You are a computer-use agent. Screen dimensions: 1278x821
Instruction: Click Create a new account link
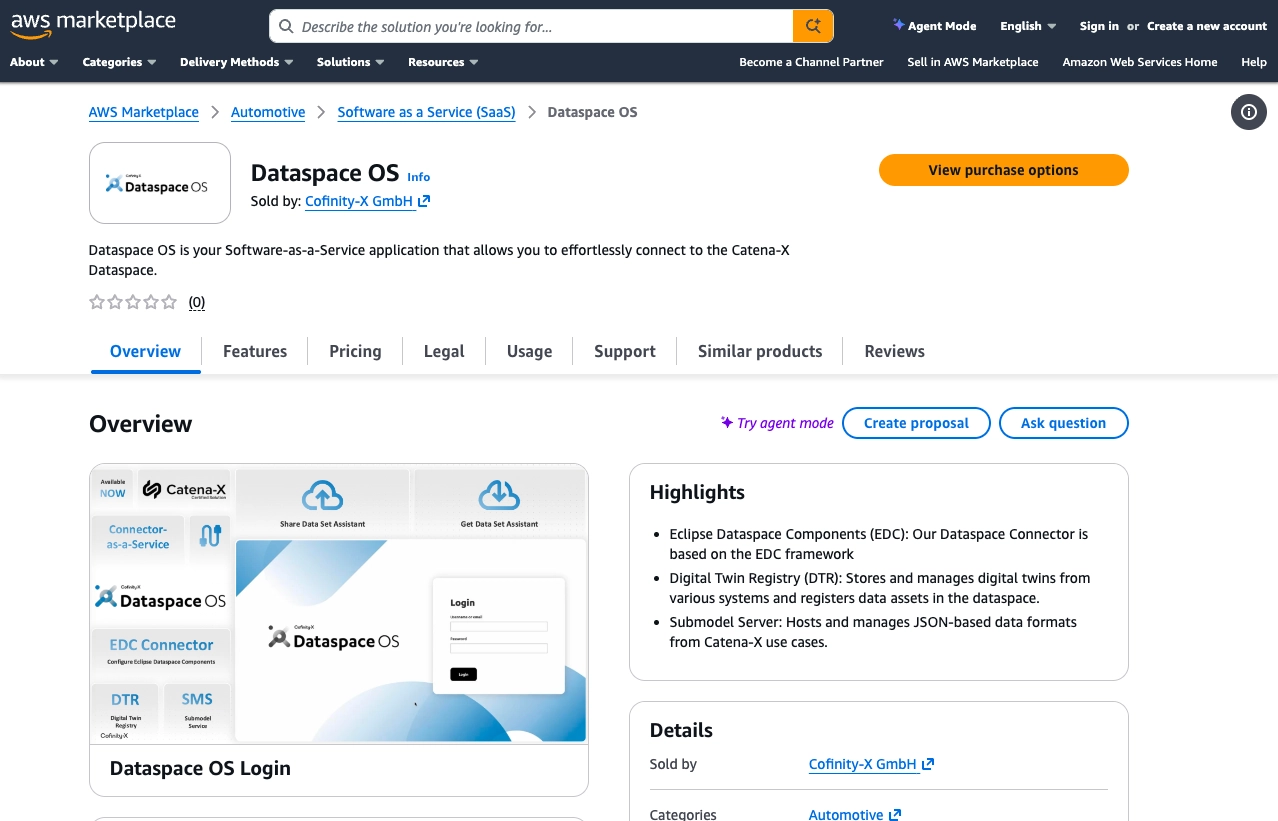pyautogui.click(x=1207, y=26)
